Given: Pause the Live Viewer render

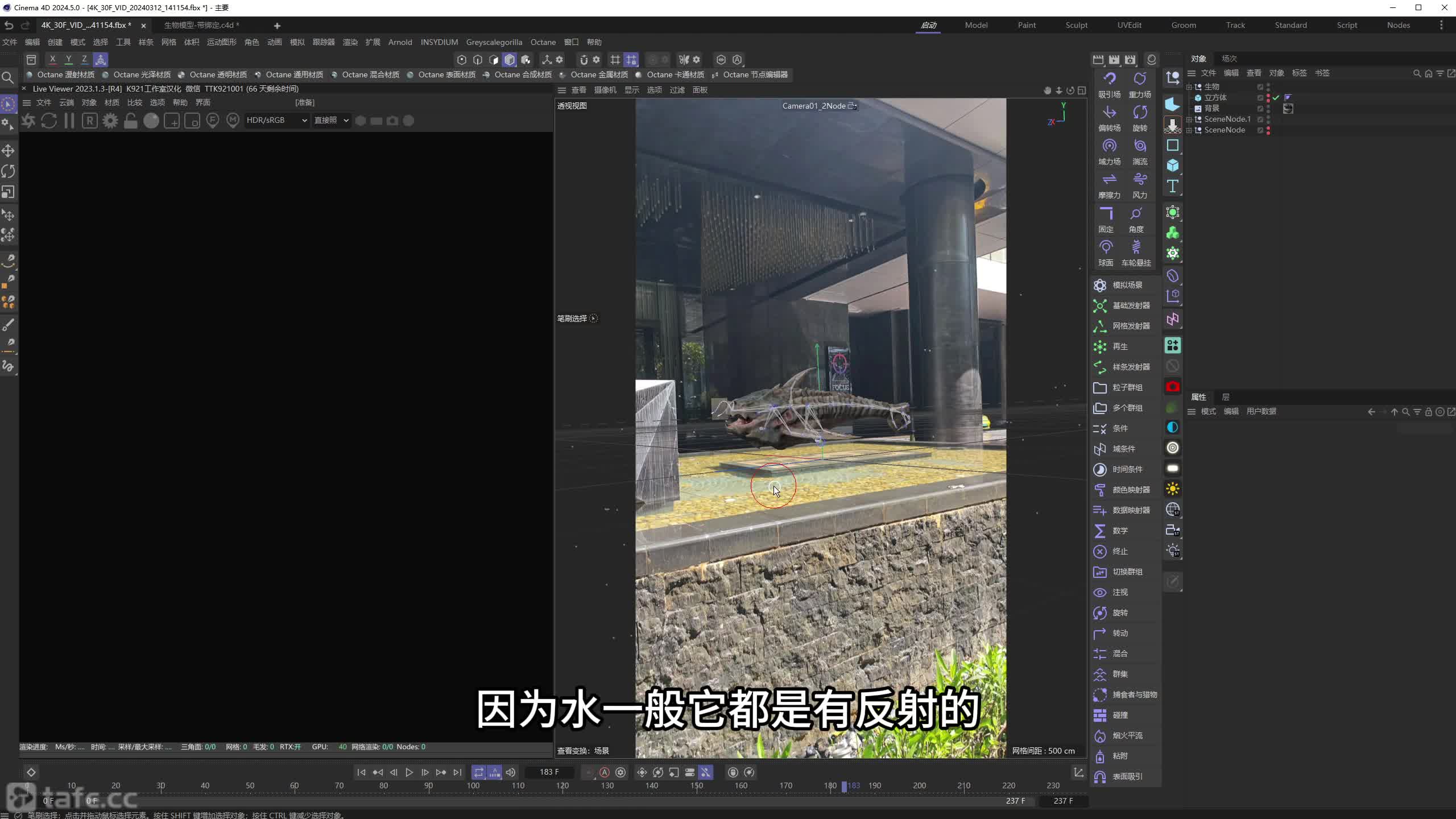Looking at the screenshot, I should point(69,121).
